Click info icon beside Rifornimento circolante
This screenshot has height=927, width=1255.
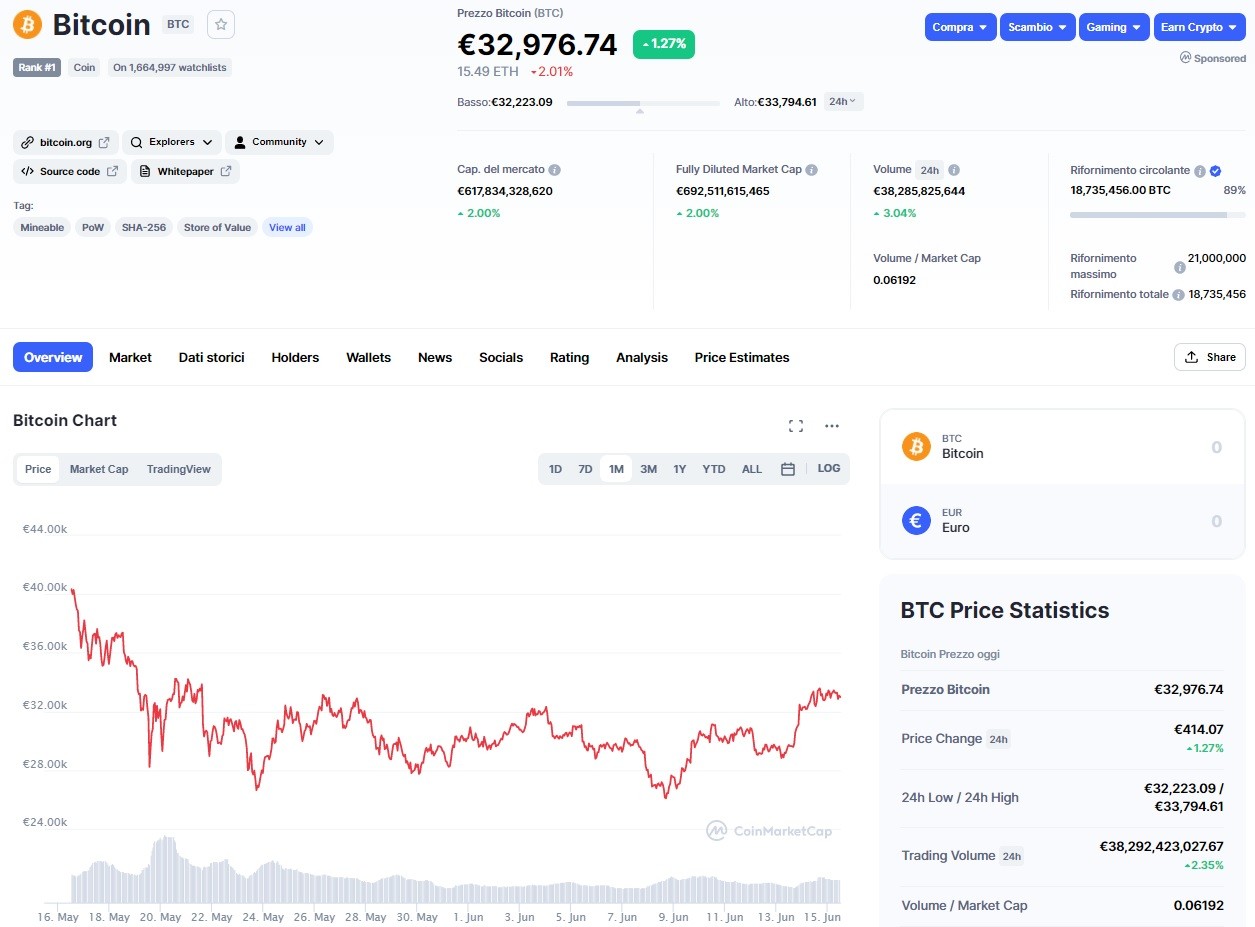coord(1200,171)
